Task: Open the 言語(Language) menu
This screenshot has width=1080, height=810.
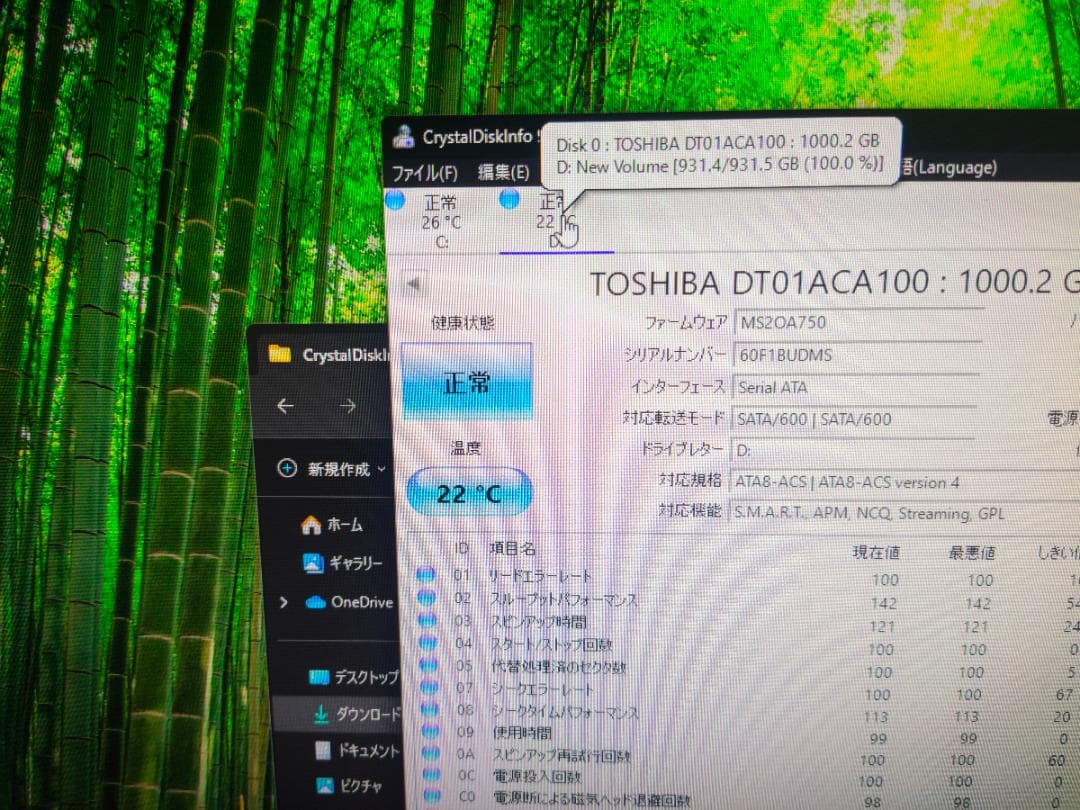Action: [949, 167]
